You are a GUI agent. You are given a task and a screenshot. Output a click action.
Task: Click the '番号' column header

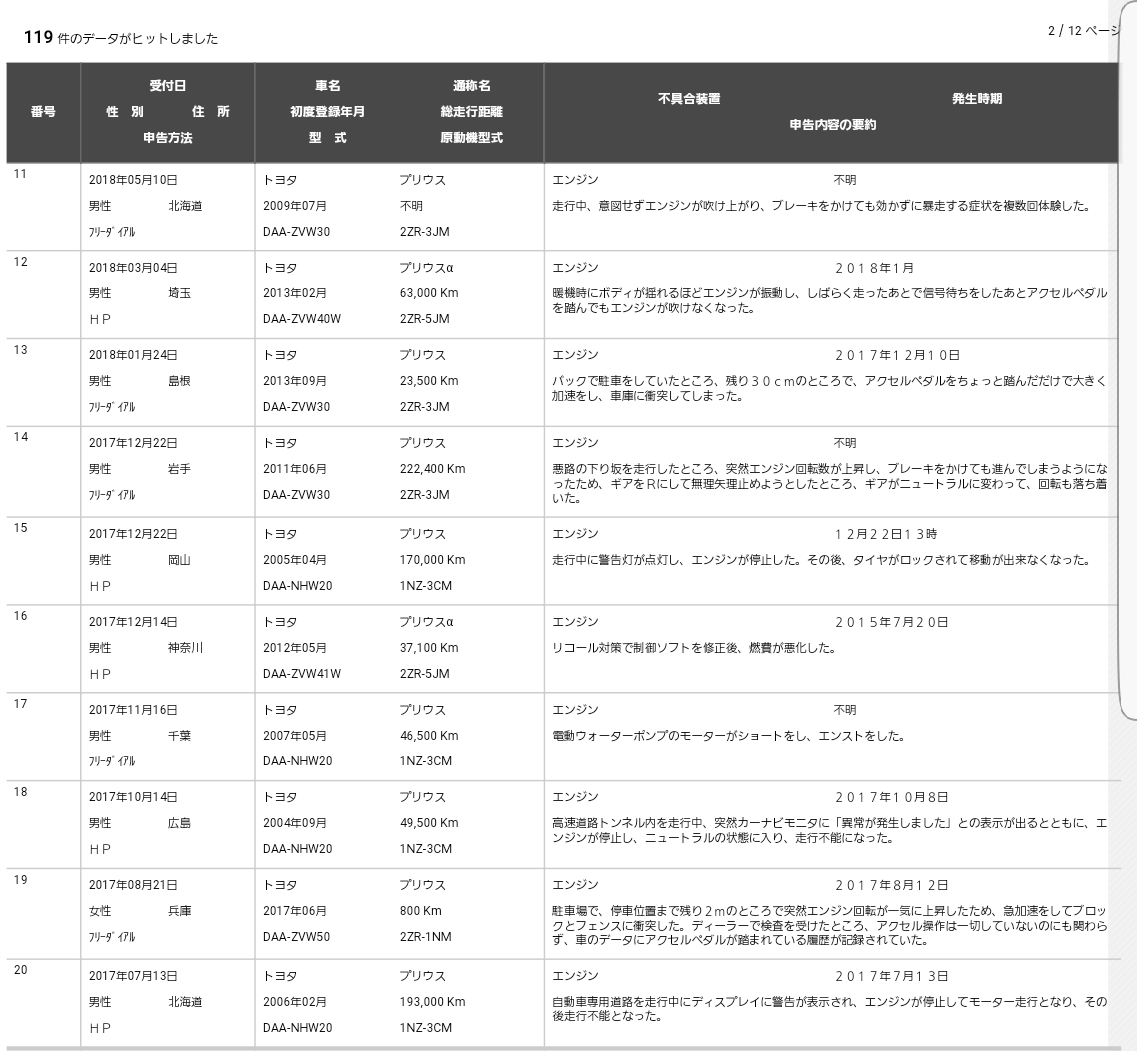(43, 112)
